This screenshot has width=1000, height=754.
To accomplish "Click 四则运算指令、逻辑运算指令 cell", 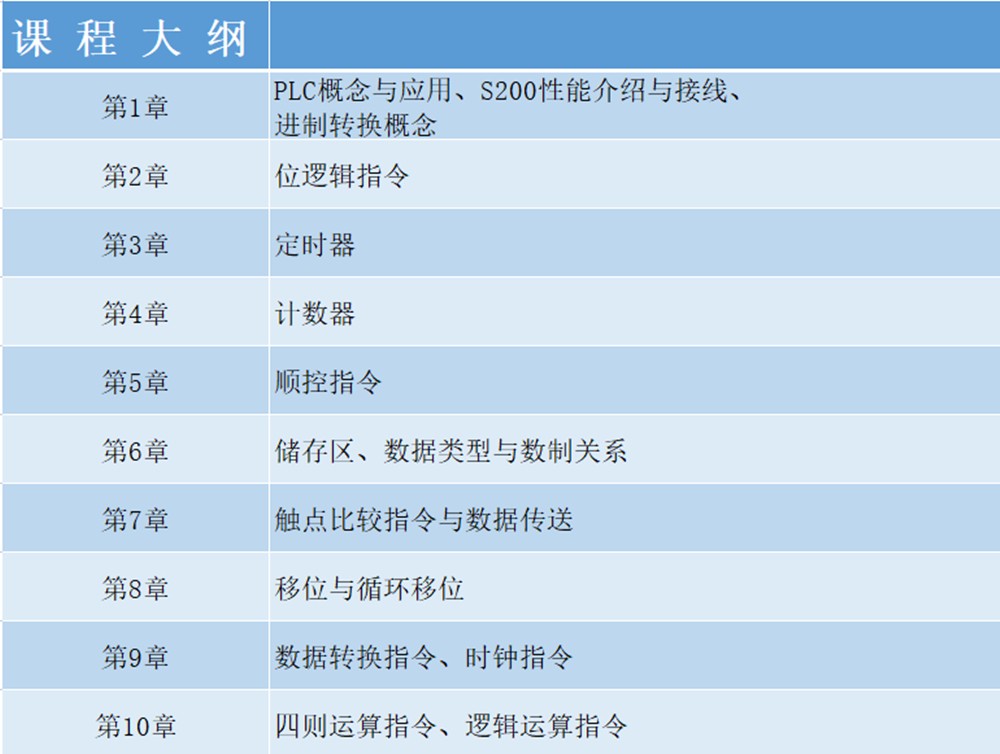I will pyautogui.click(x=635, y=724).
